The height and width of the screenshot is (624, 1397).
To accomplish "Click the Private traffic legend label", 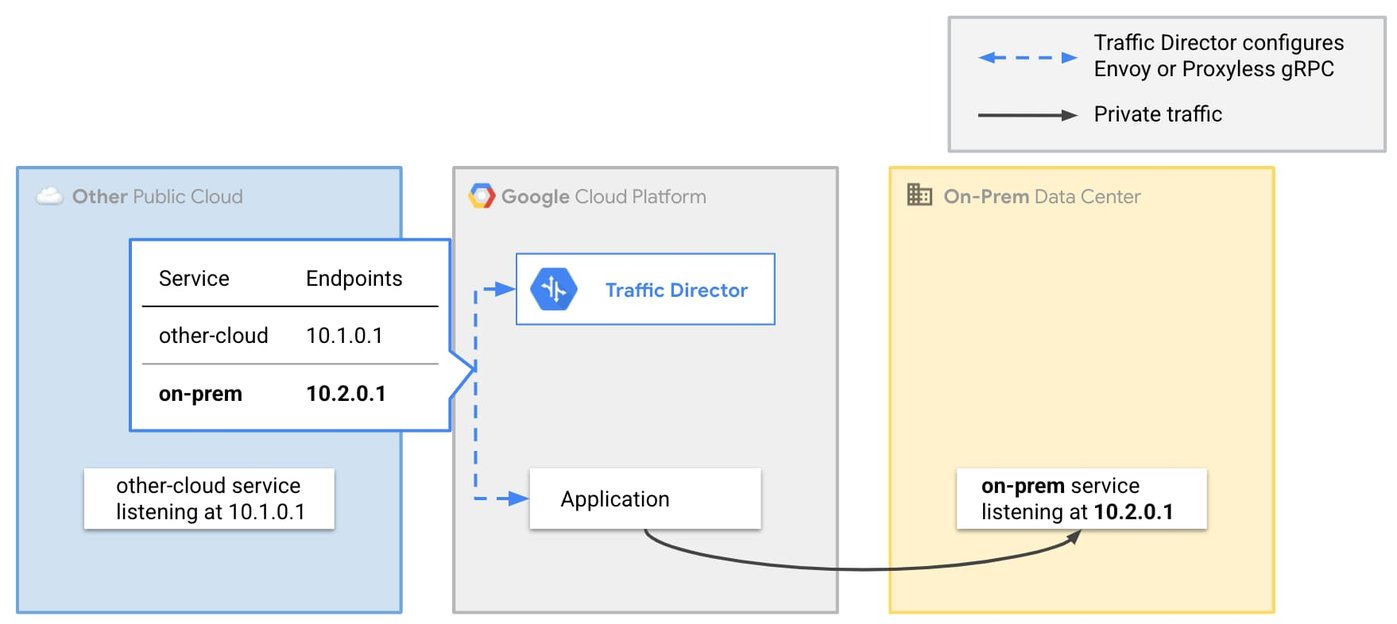I will pos(1158,114).
